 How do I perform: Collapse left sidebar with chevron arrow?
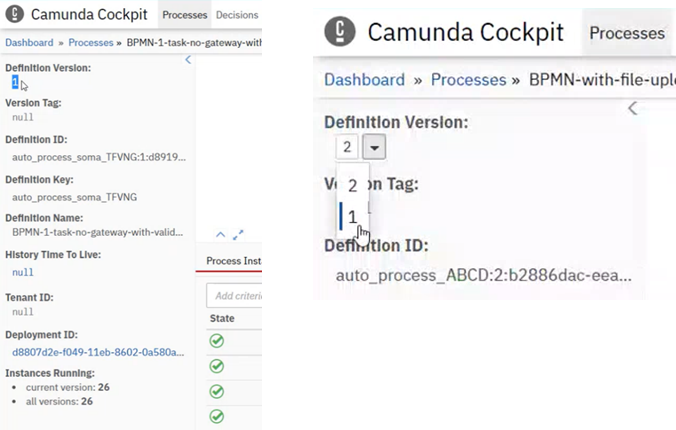click(x=188, y=60)
